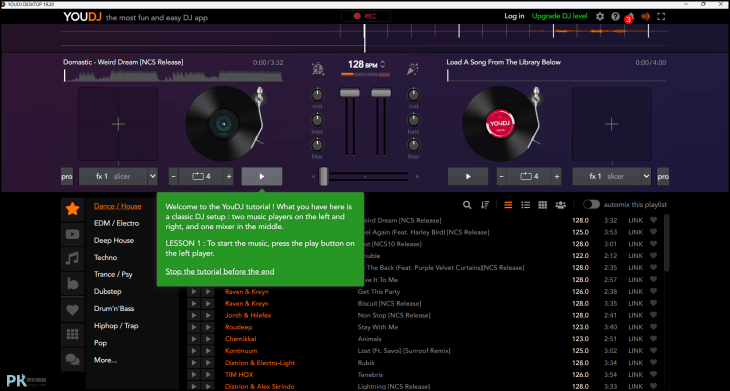Click the right deck filter knob
The image size is (730, 391).
(x=413, y=145)
